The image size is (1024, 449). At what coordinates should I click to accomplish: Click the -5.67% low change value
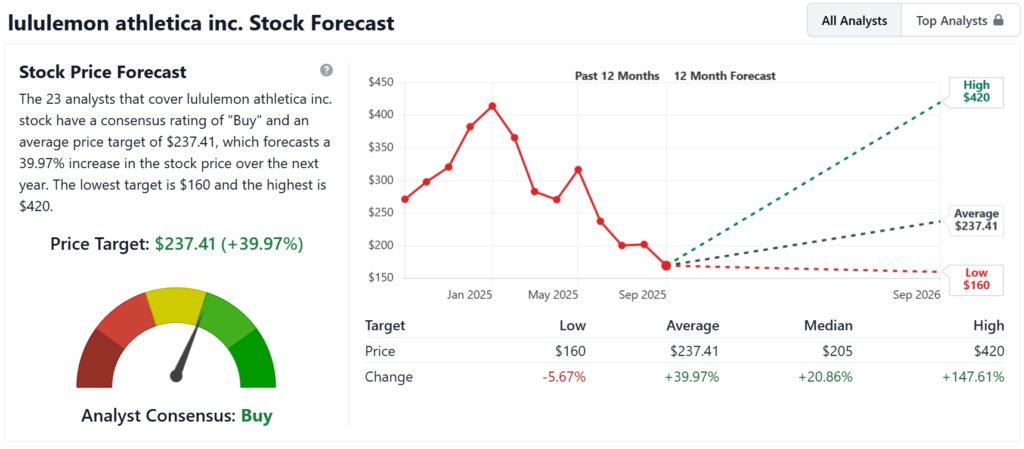[562, 377]
